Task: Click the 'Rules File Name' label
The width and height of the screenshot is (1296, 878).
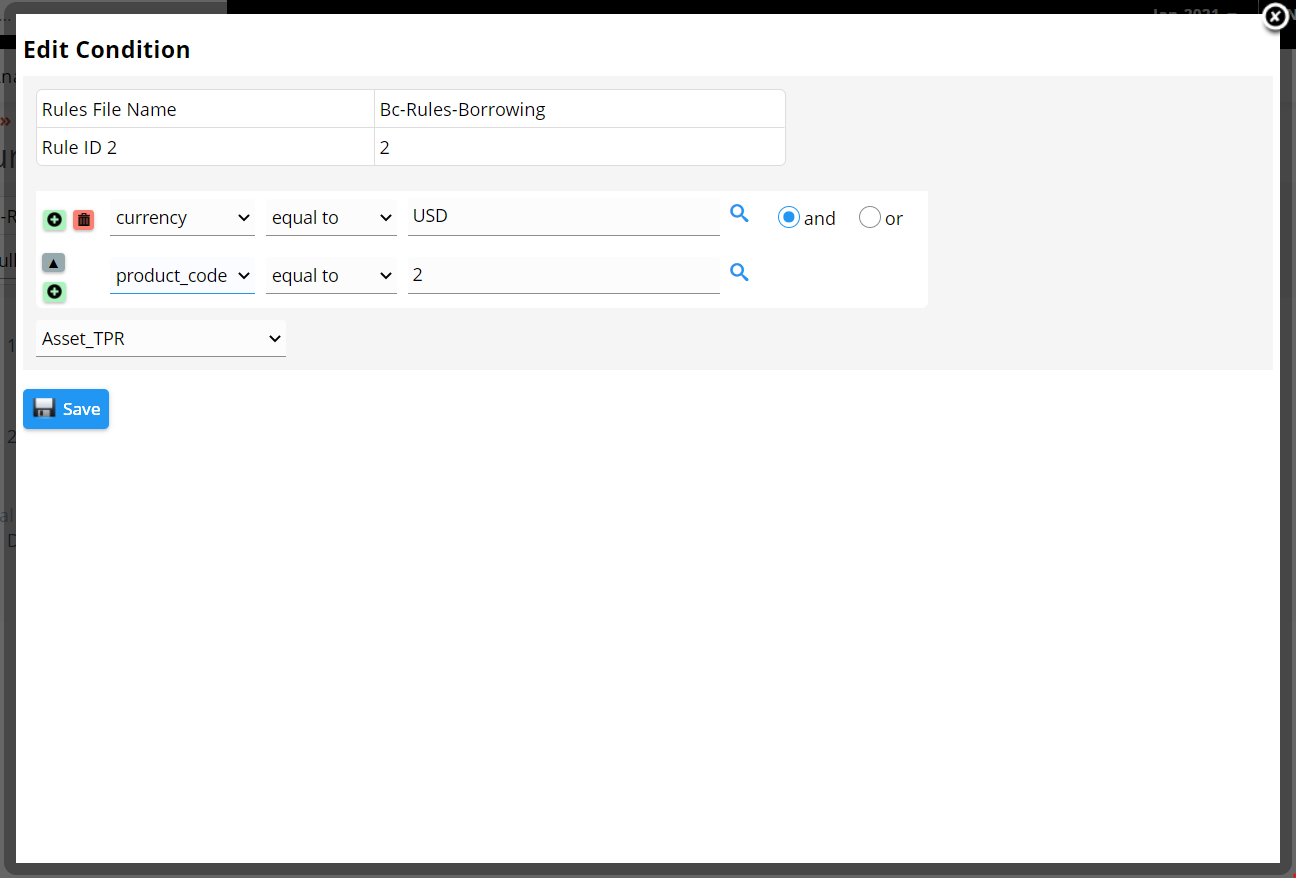Action: [x=109, y=110]
